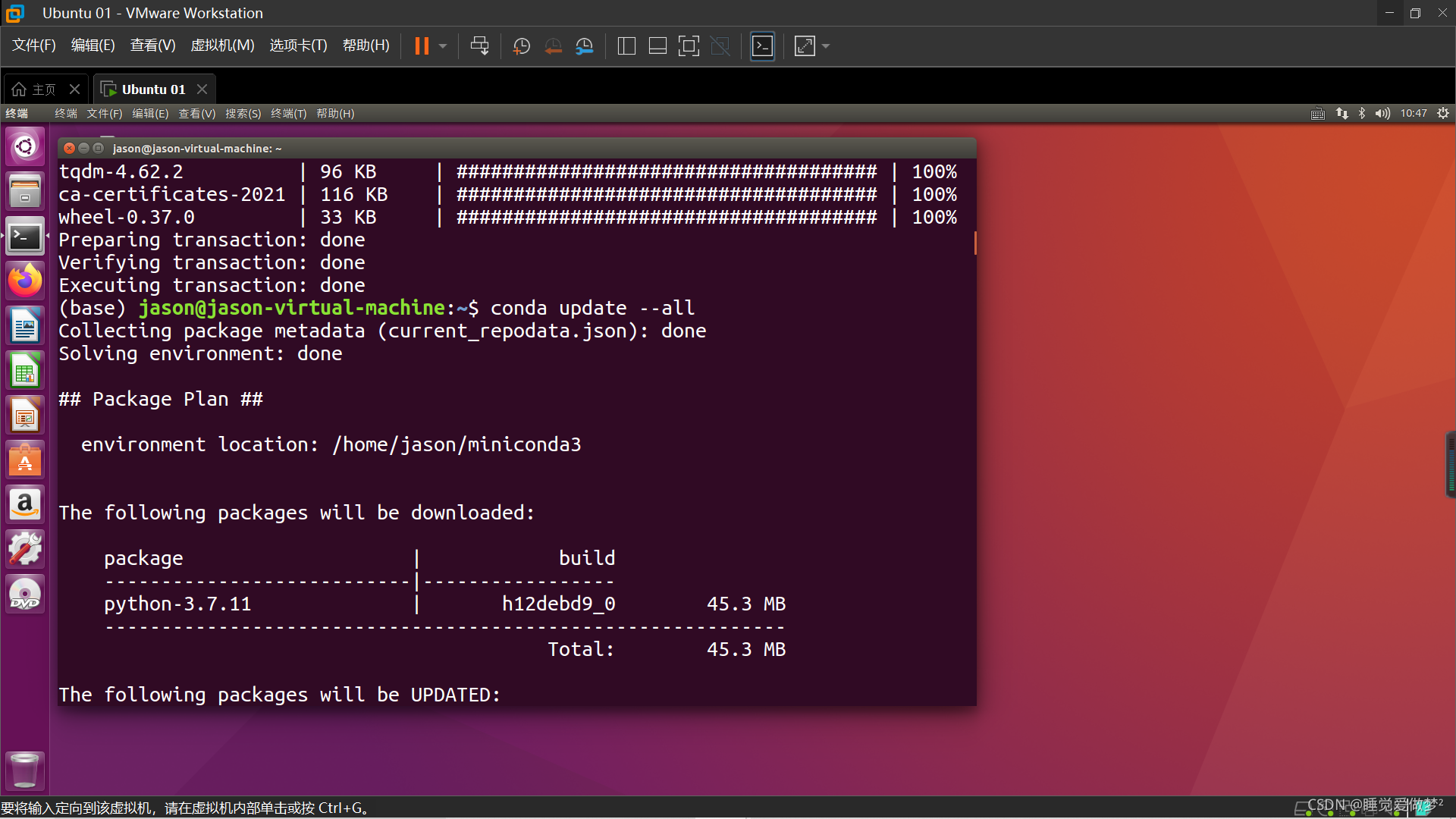Send Ctrl+Alt+Del to the VM
Image resolution: width=1456 pixels, height=819 pixels.
[479, 46]
